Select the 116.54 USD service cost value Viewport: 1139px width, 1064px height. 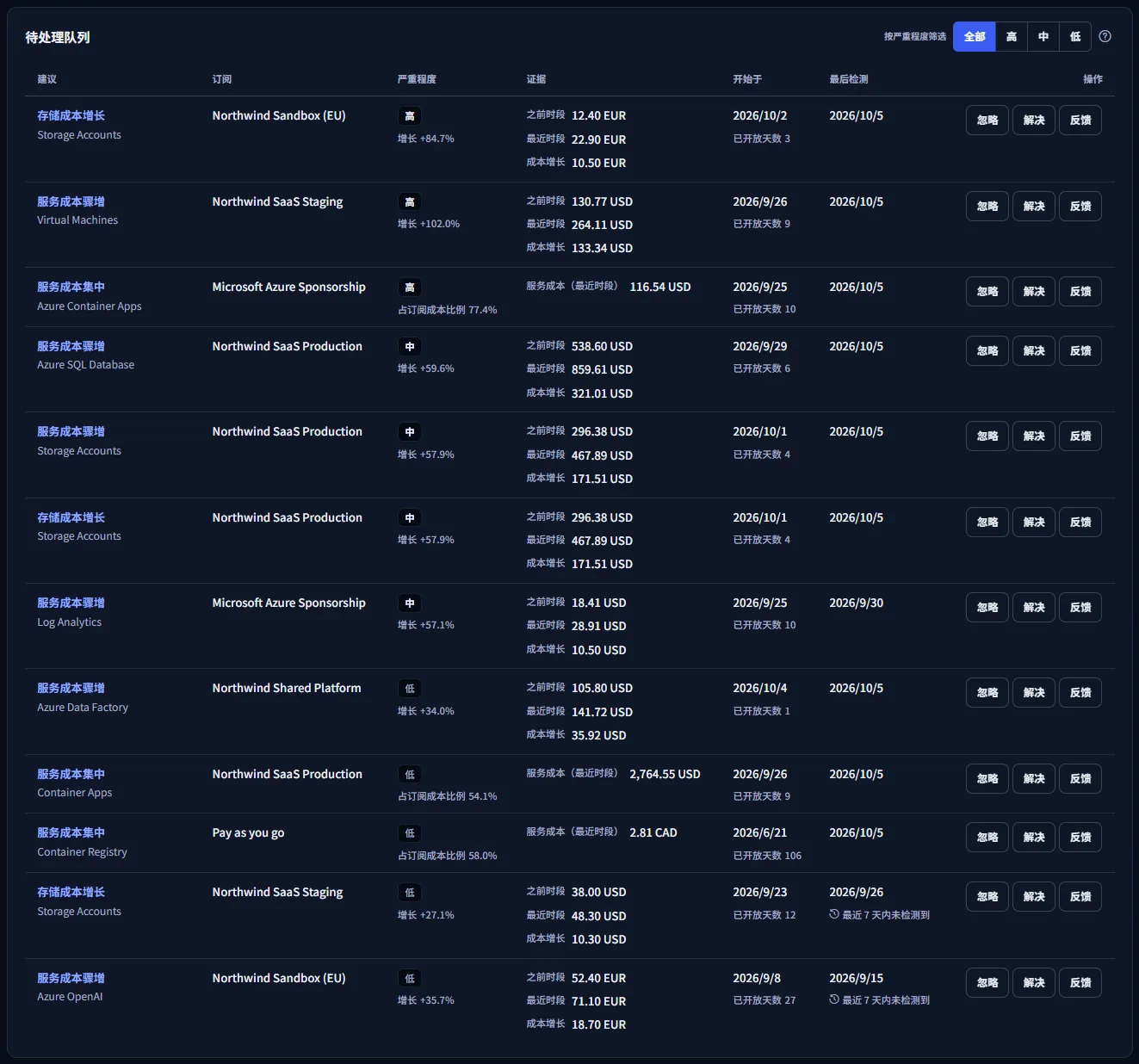tap(660, 287)
